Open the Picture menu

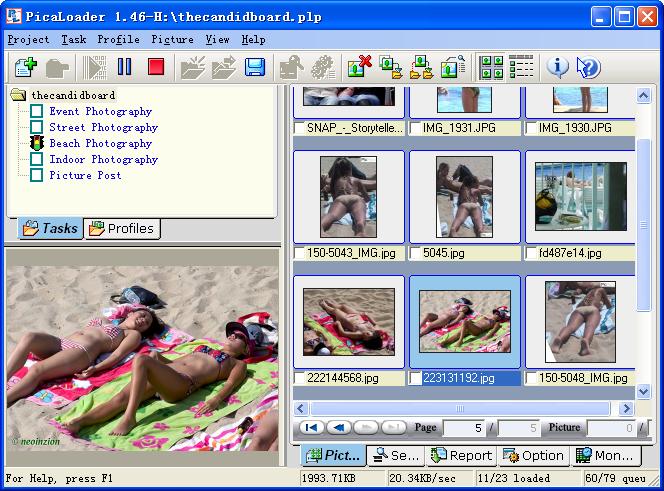[172, 40]
